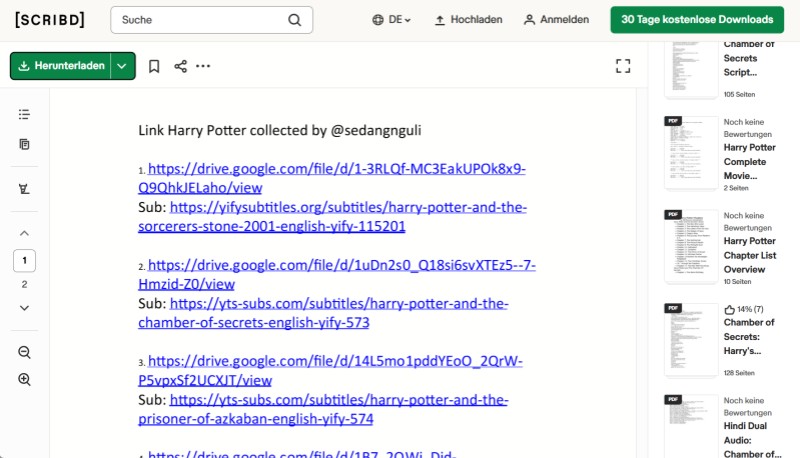800x458 pixels.
Task: Open third Google Drive link 14L5mo1pddYEoO
Action: point(330,371)
